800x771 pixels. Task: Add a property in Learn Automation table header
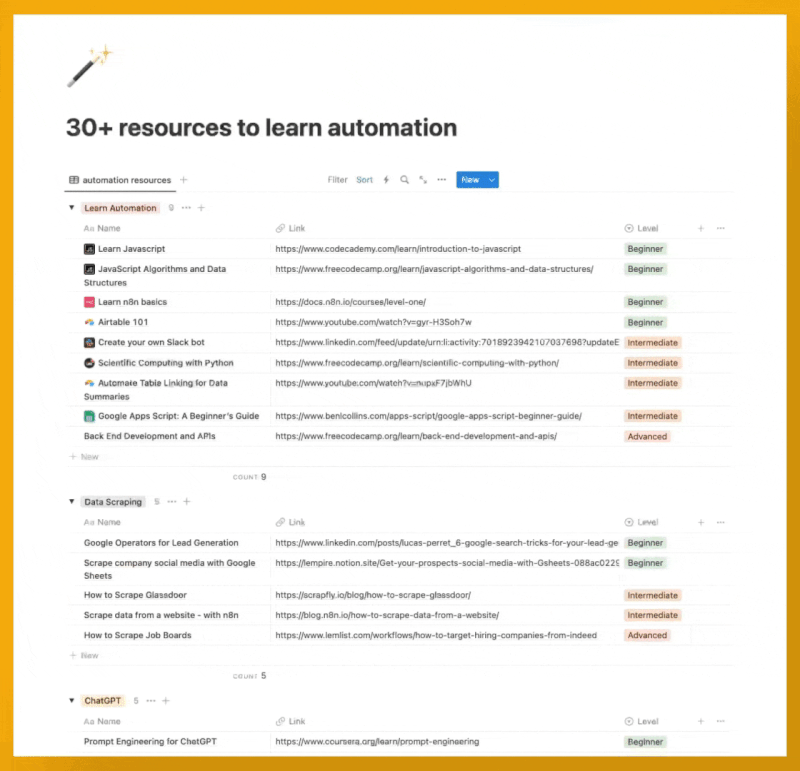pyautogui.click(x=701, y=228)
